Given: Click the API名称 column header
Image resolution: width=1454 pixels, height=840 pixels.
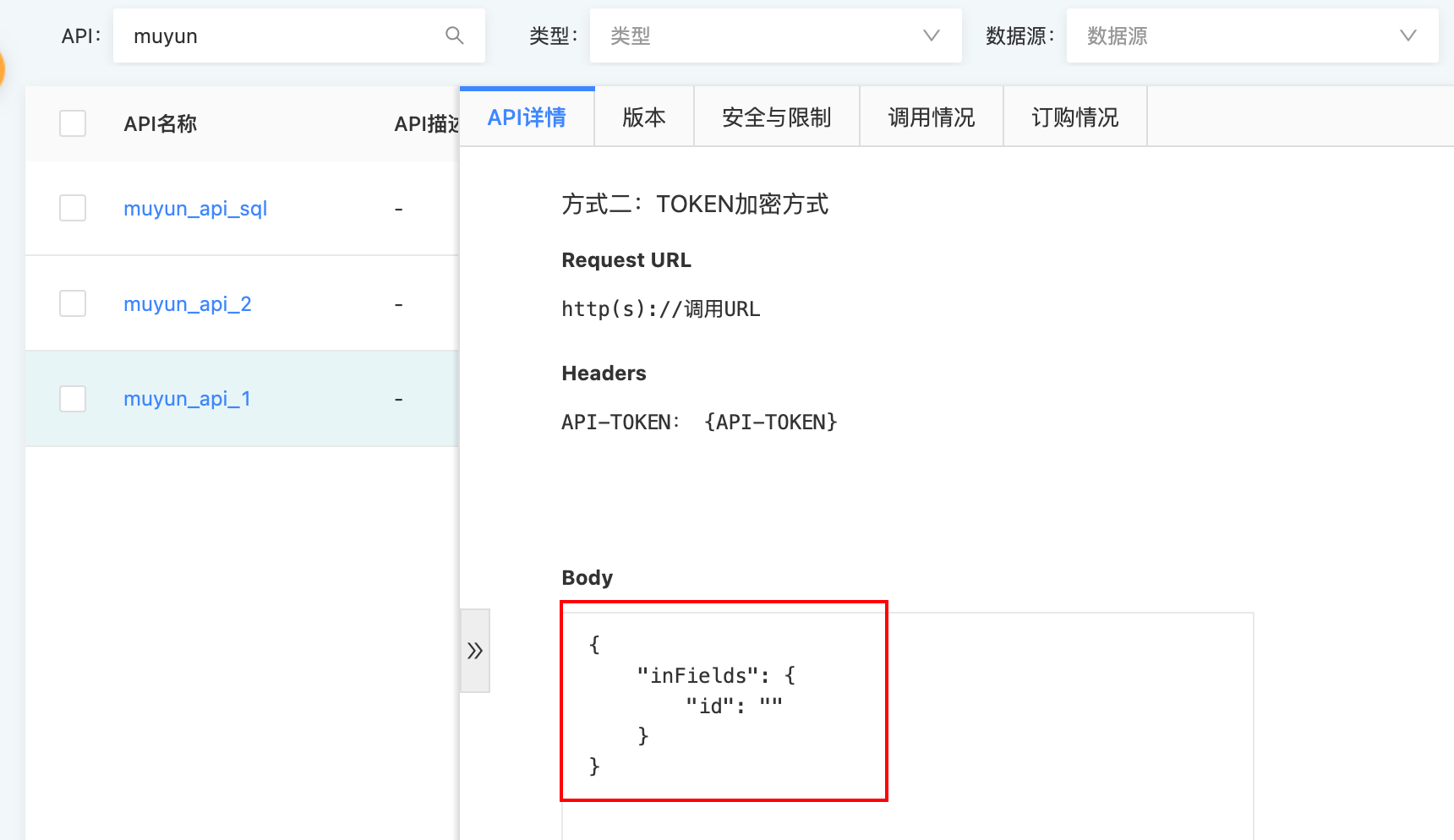Looking at the screenshot, I should click(161, 124).
